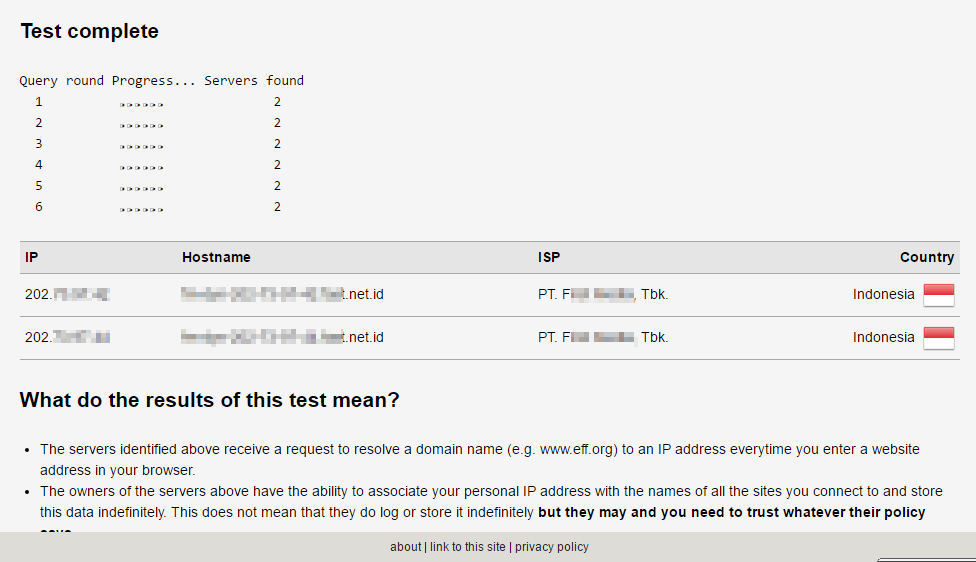Click the 'What do the results' heading
The image size is (976, 562).
coord(209,400)
